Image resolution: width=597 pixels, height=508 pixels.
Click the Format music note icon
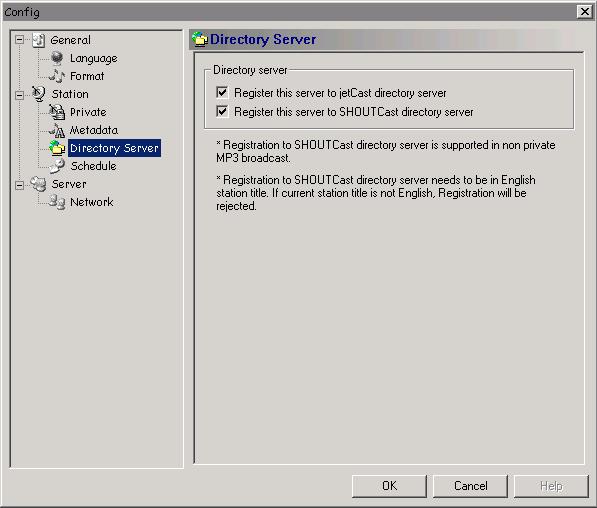click(x=57, y=76)
